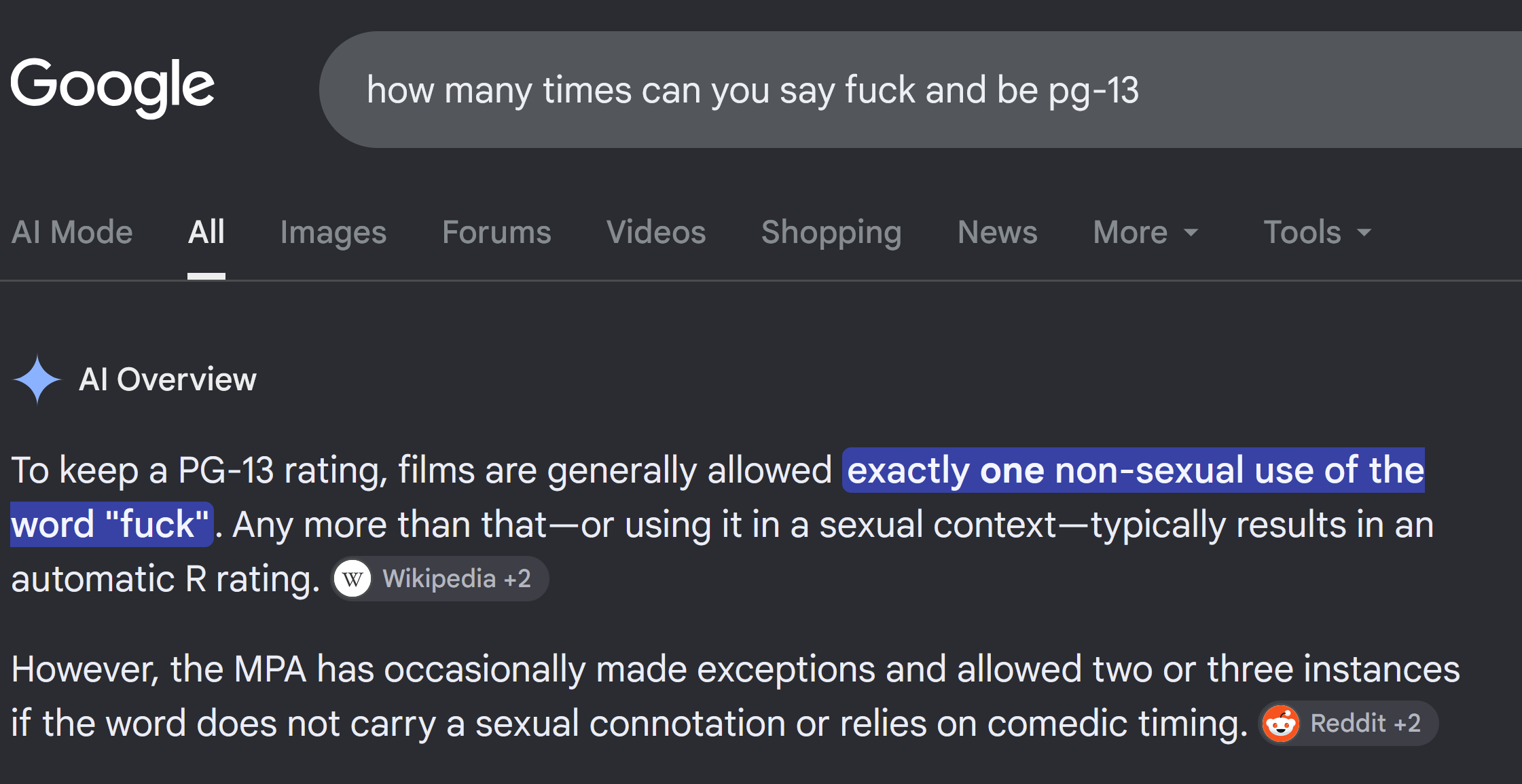Click the Wikipedia source icon
The height and width of the screenshot is (784, 1522).
[x=352, y=579]
